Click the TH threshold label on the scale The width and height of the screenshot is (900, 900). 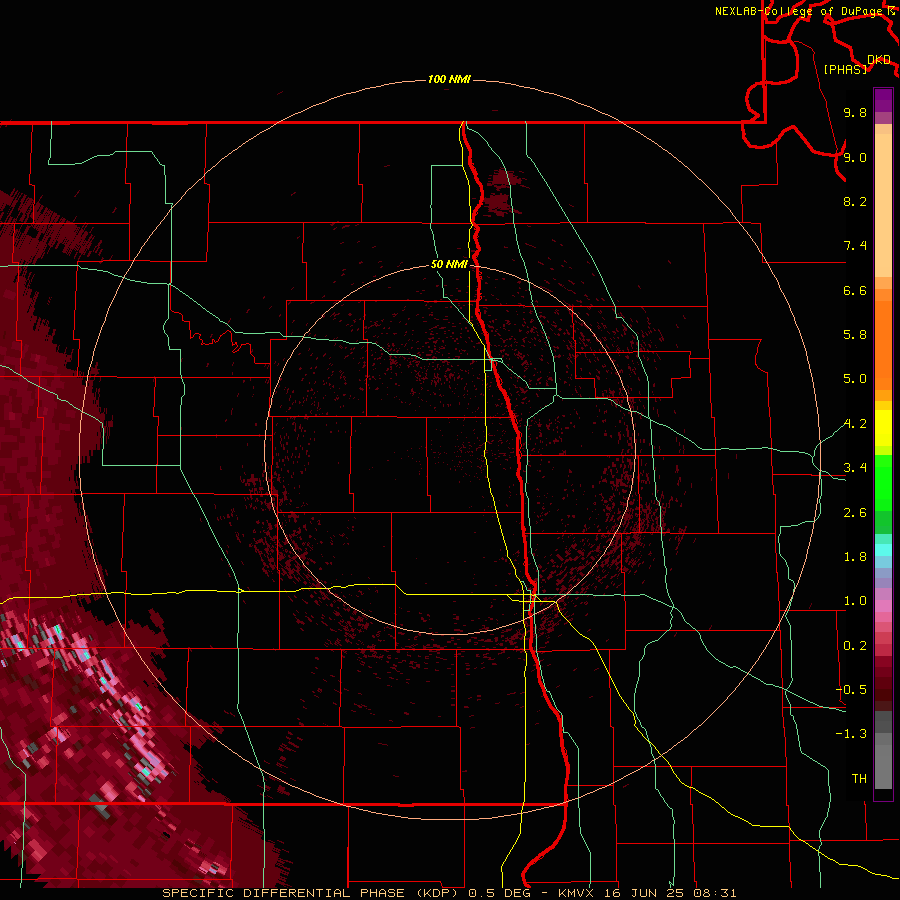click(859, 779)
